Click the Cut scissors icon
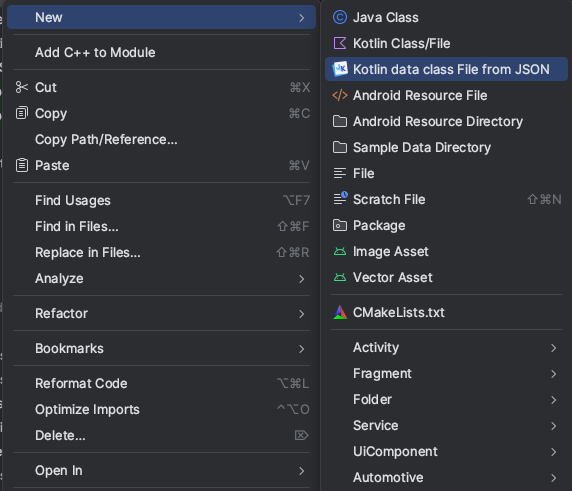The image size is (572, 491). pos(22,87)
